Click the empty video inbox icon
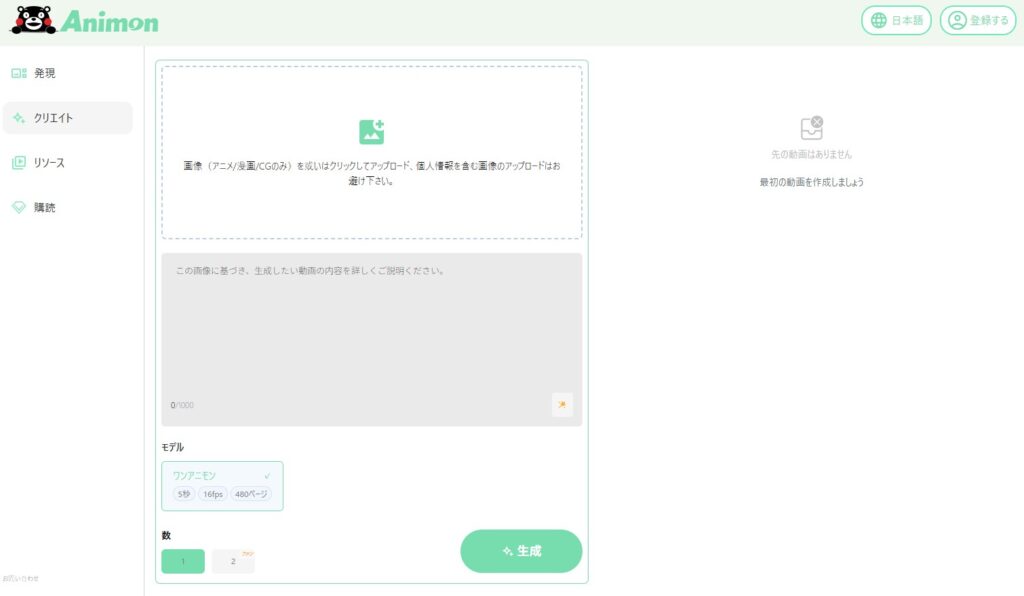Screen dimensions: 1024x596 click(811, 128)
